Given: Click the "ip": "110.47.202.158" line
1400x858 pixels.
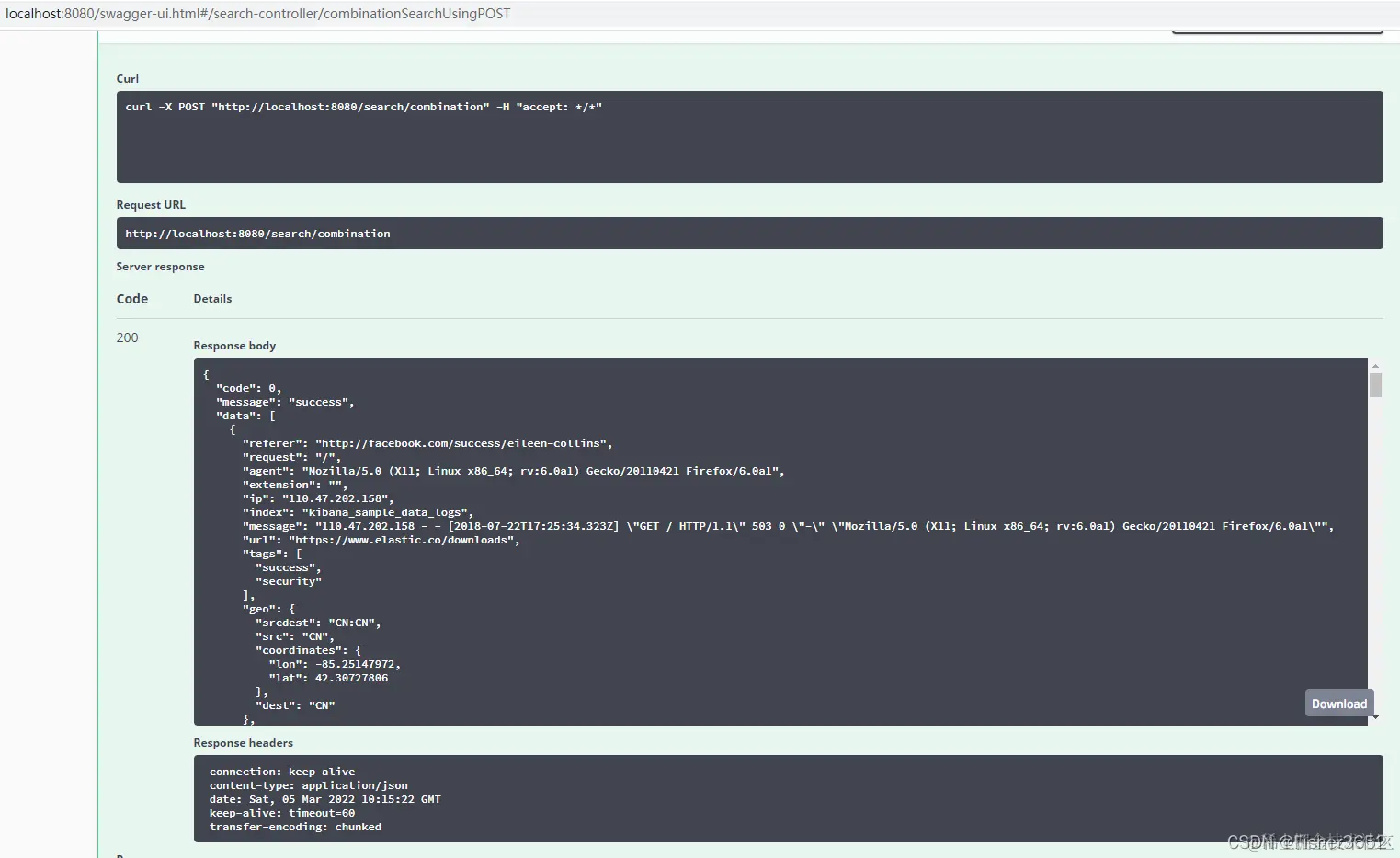Looking at the screenshot, I should [x=318, y=498].
